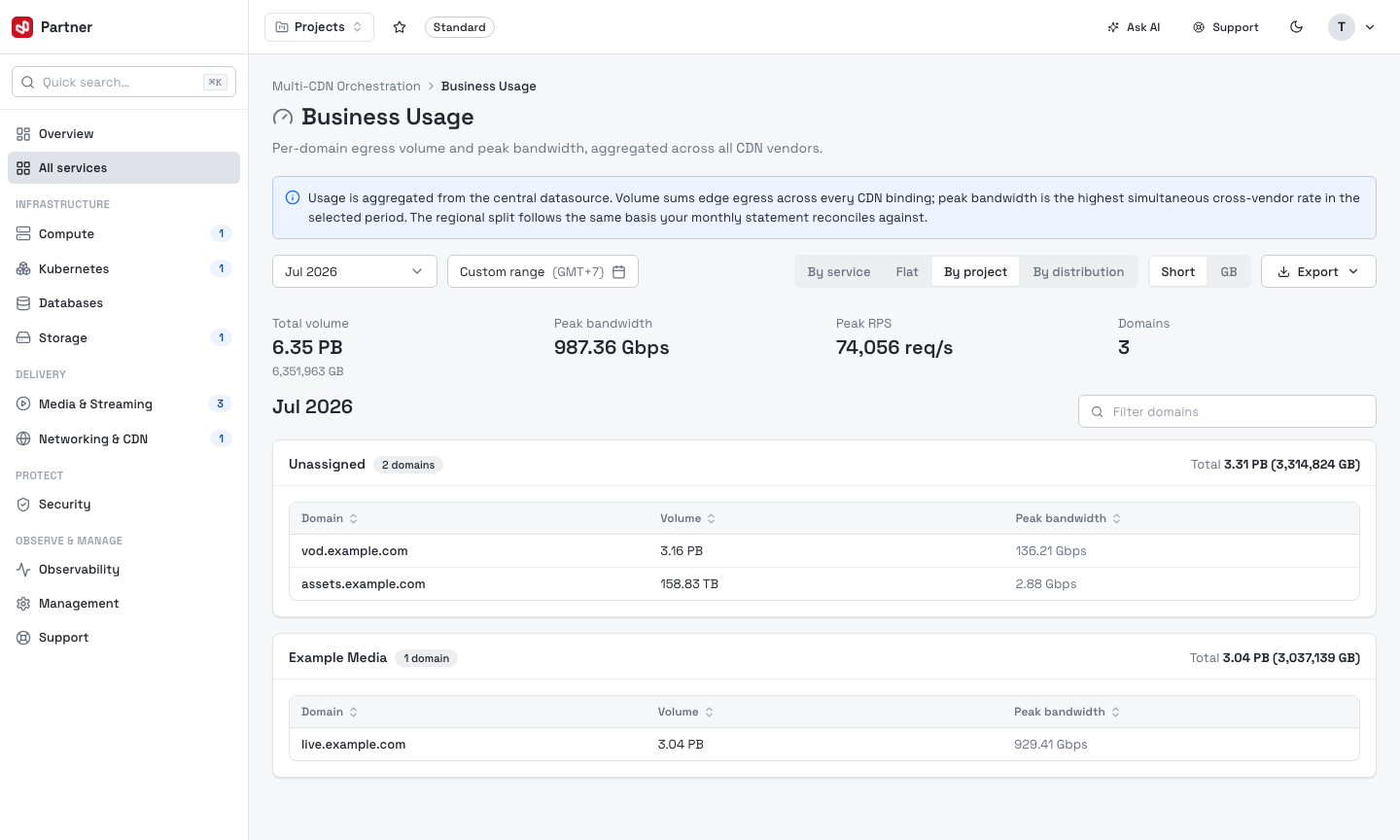1400x840 pixels.
Task: Open Overview in sidebar
Action: tap(123, 134)
